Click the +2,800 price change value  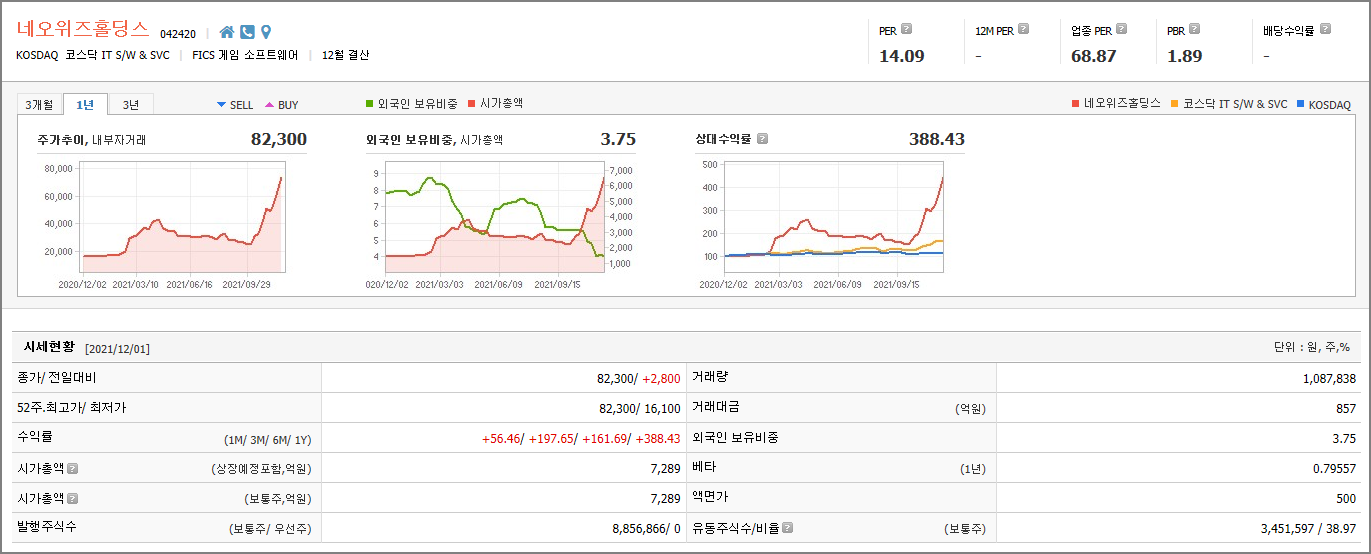coord(661,378)
